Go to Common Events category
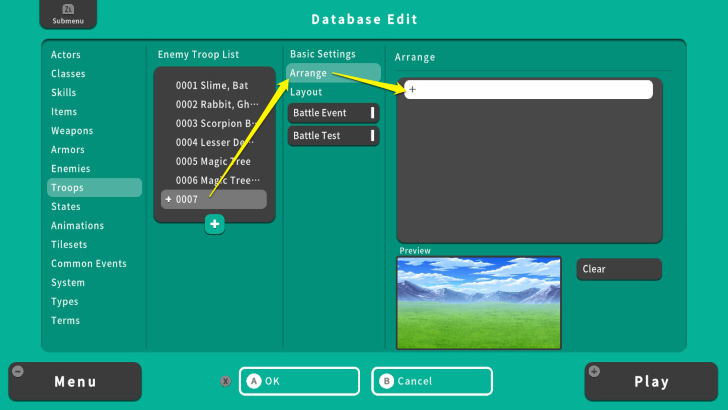Screen dimensions: 728x410 pos(89,264)
